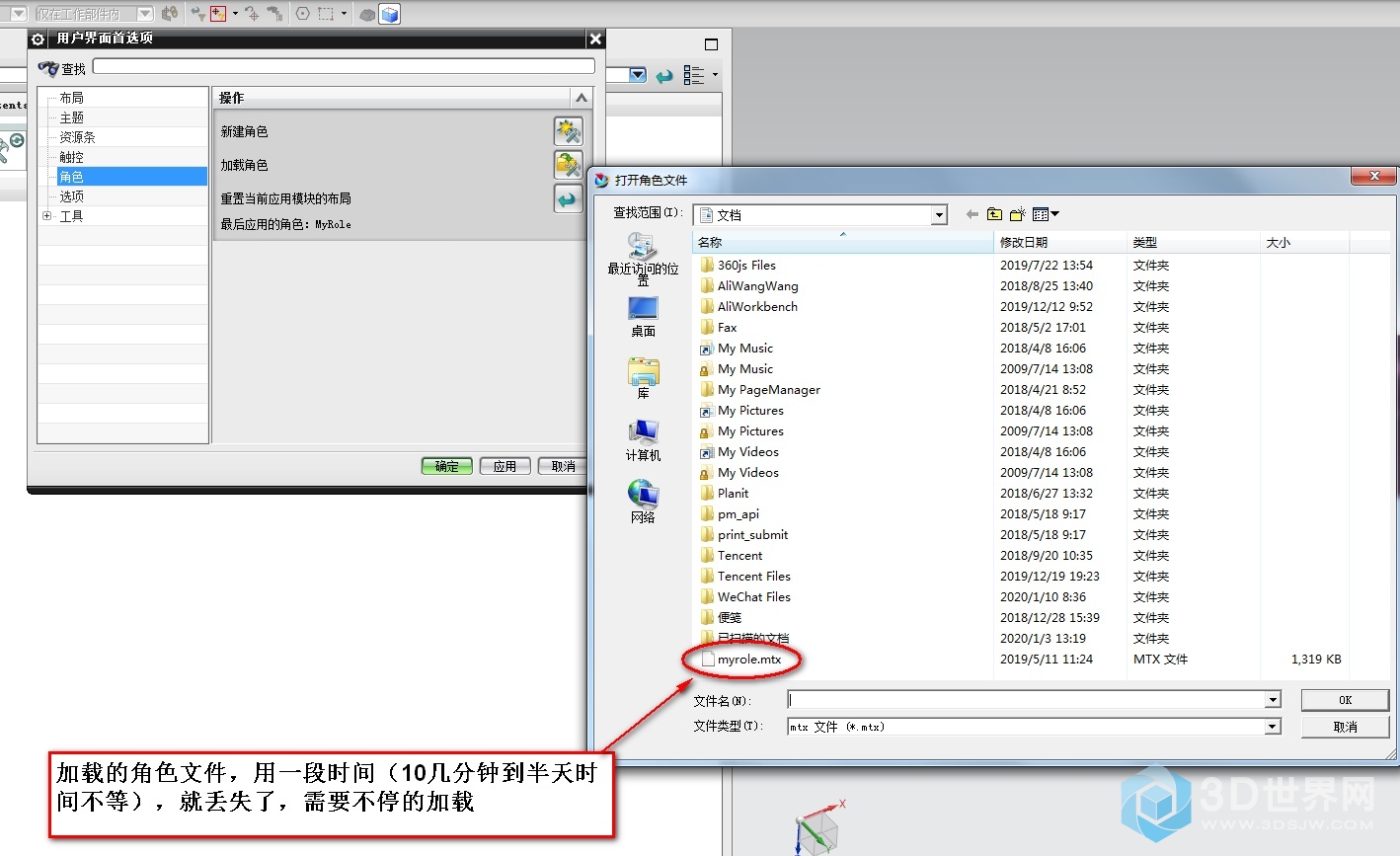Open 最近访问的位置 in the places bar
This screenshot has width=1400, height=856.
[x=643, y=259]
